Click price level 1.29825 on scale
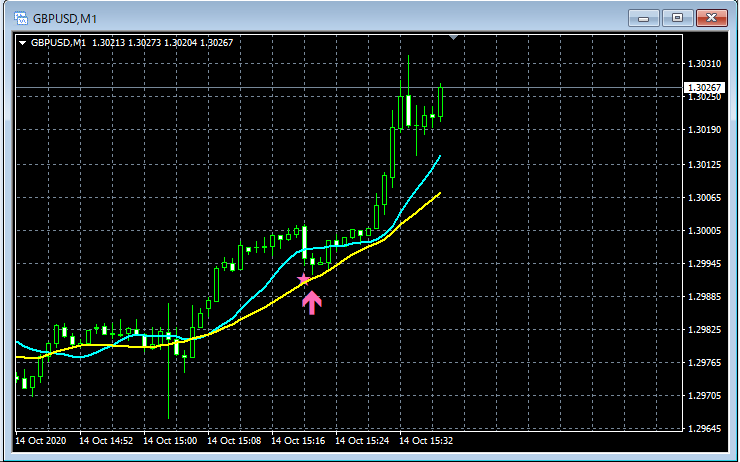740x462 pixels. (705, 330)
